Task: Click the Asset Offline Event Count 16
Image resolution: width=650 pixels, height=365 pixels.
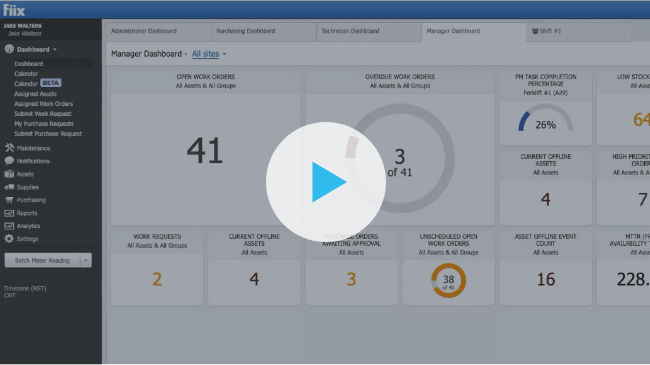Action: [546, 279]
